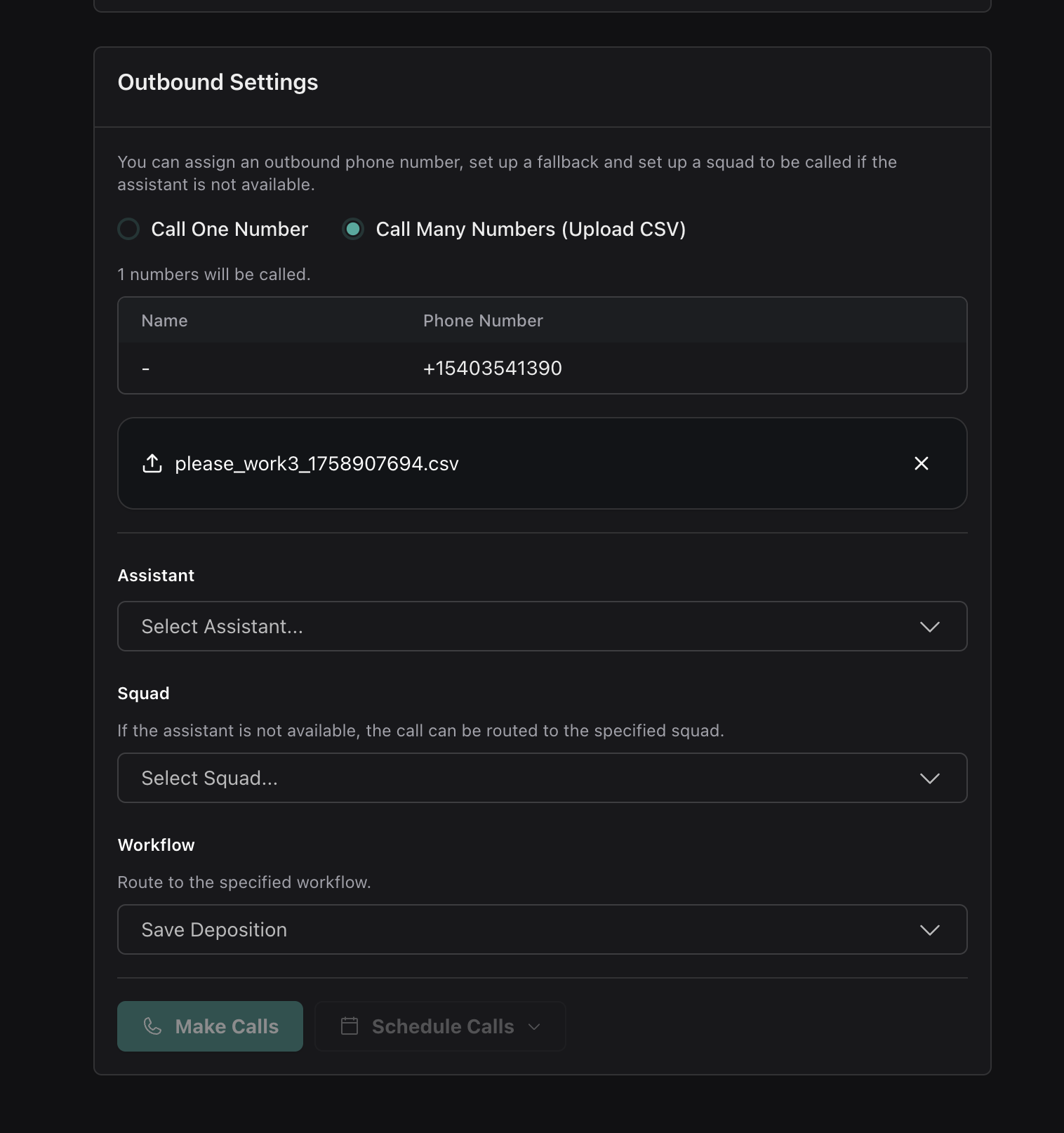The image size is (1064, 1133).
Task: Open the Schedule Calls dropdown arrow
Action: (x=535, y=1026)
